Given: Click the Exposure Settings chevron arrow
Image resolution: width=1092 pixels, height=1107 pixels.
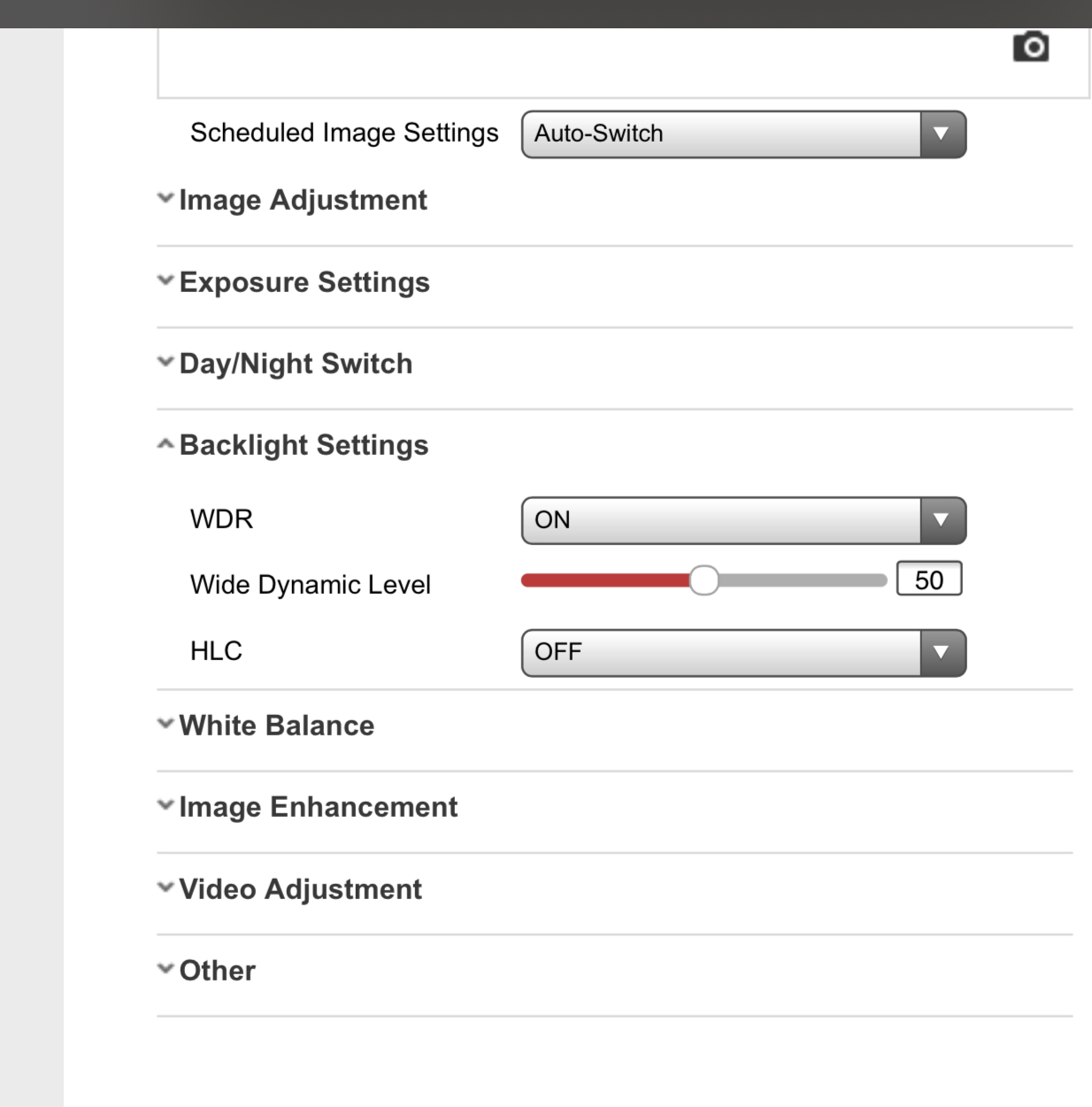Looking at the screenshot, I should click(x=165, y=281).
